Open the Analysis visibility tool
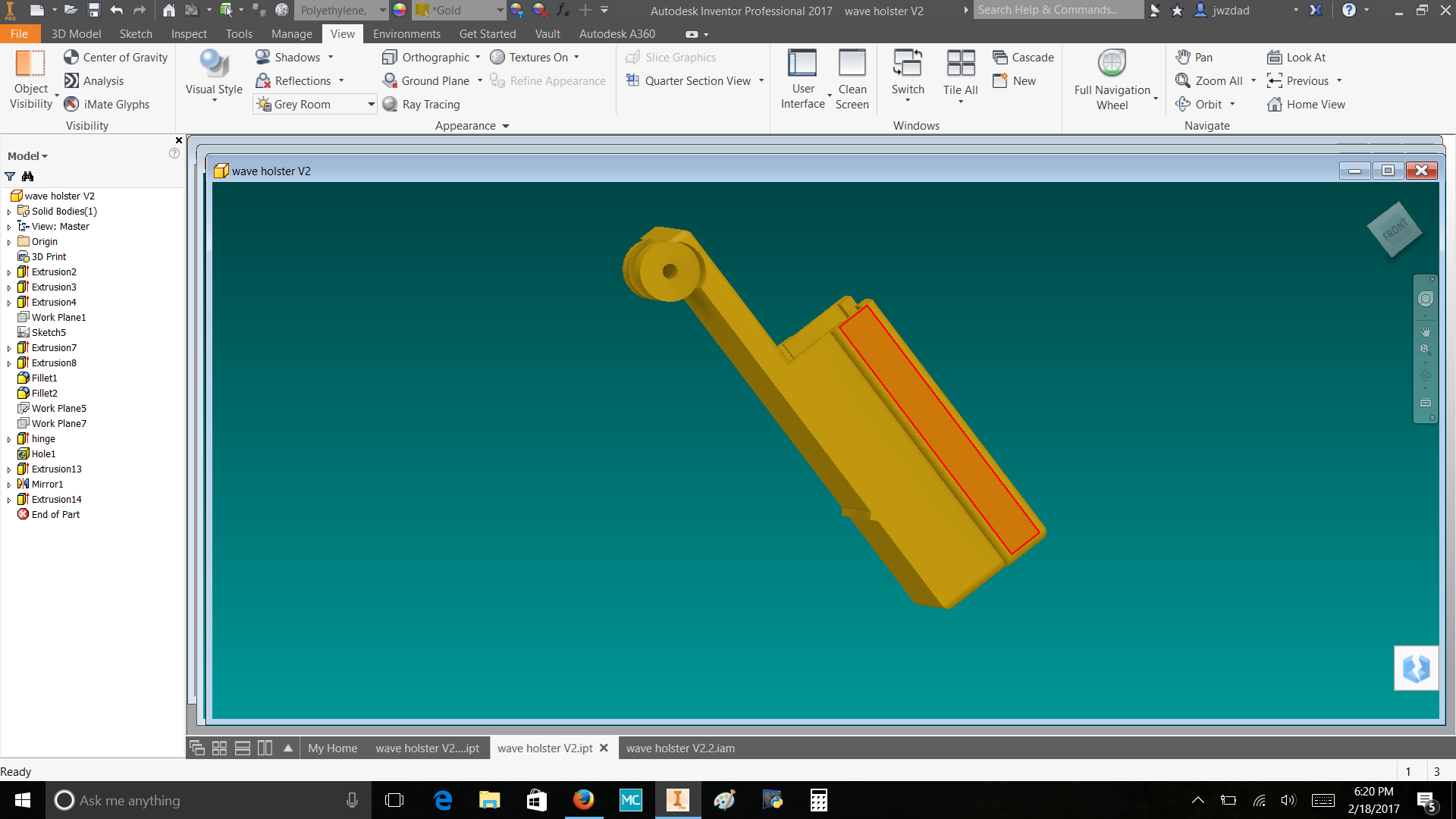 point(94,81)
